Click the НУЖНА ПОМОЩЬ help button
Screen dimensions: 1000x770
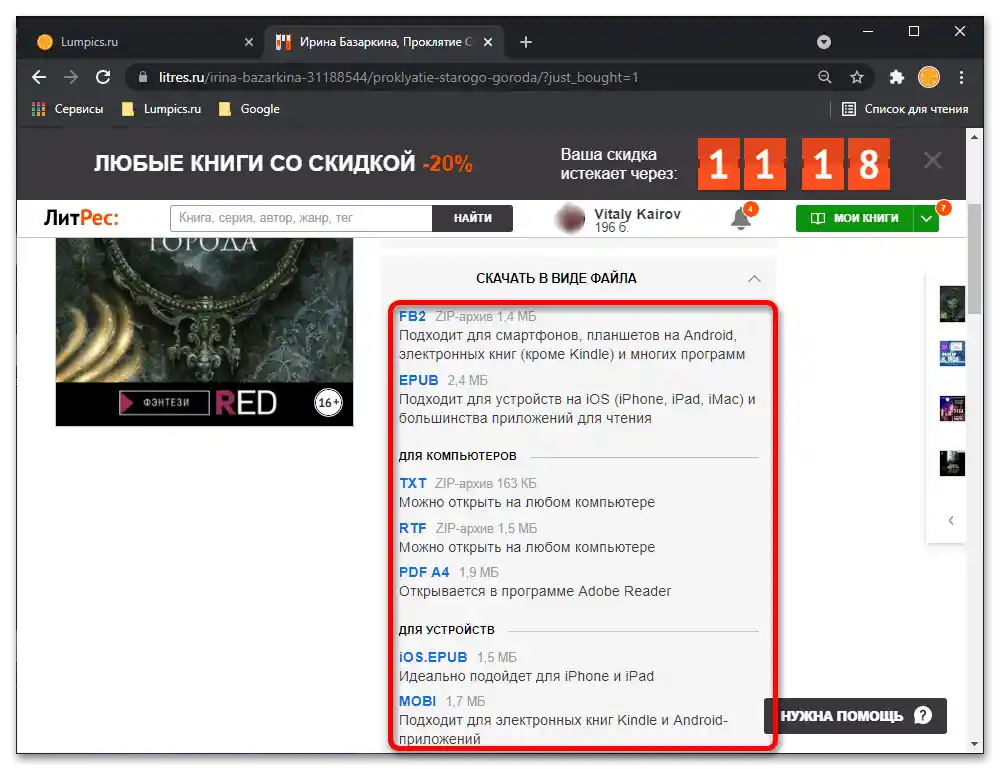point(855,716)
